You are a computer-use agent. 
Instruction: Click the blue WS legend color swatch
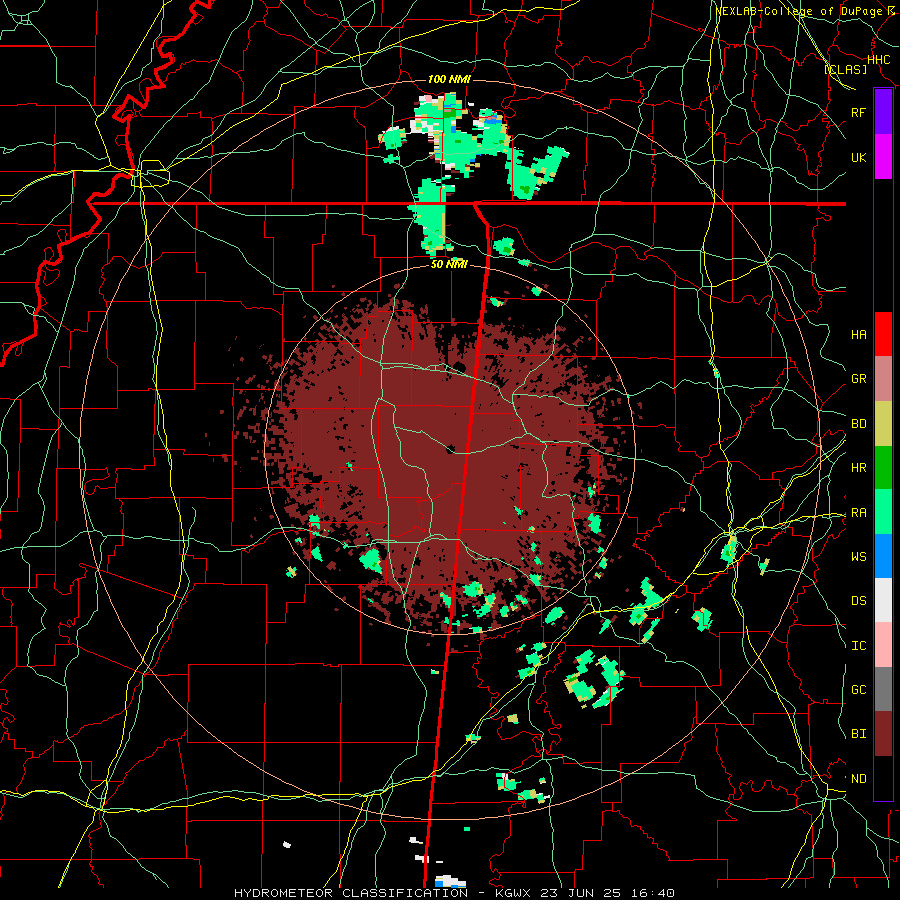pos(883,556)
